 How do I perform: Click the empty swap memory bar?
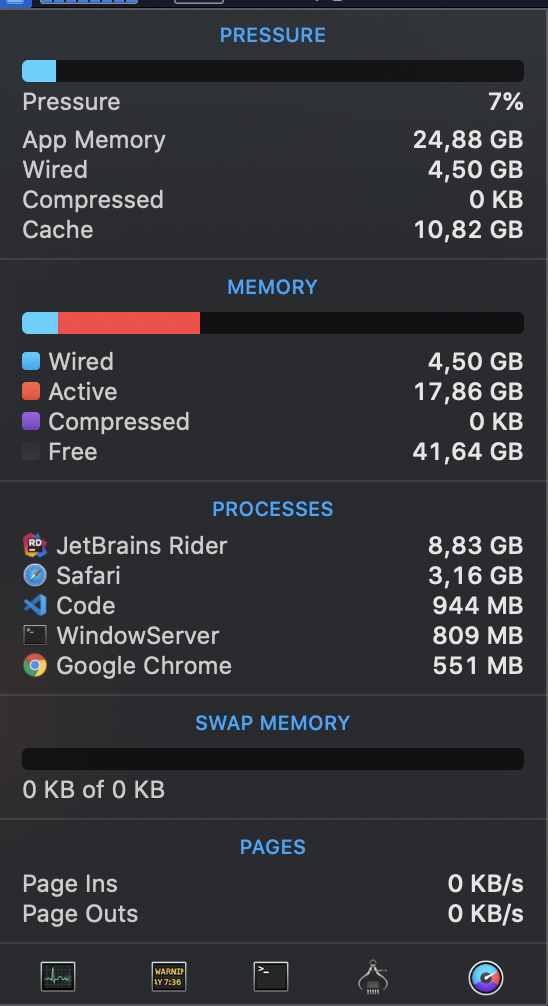[x=273, y=759]
